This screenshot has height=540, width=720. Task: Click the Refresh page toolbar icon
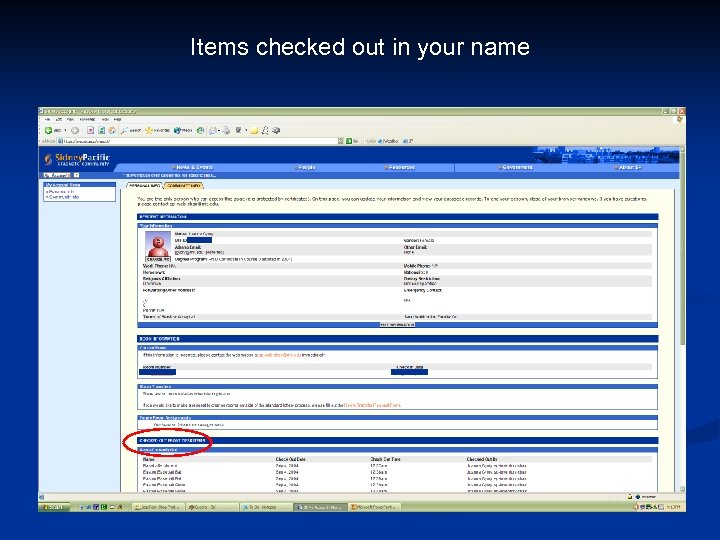(101, 130)
